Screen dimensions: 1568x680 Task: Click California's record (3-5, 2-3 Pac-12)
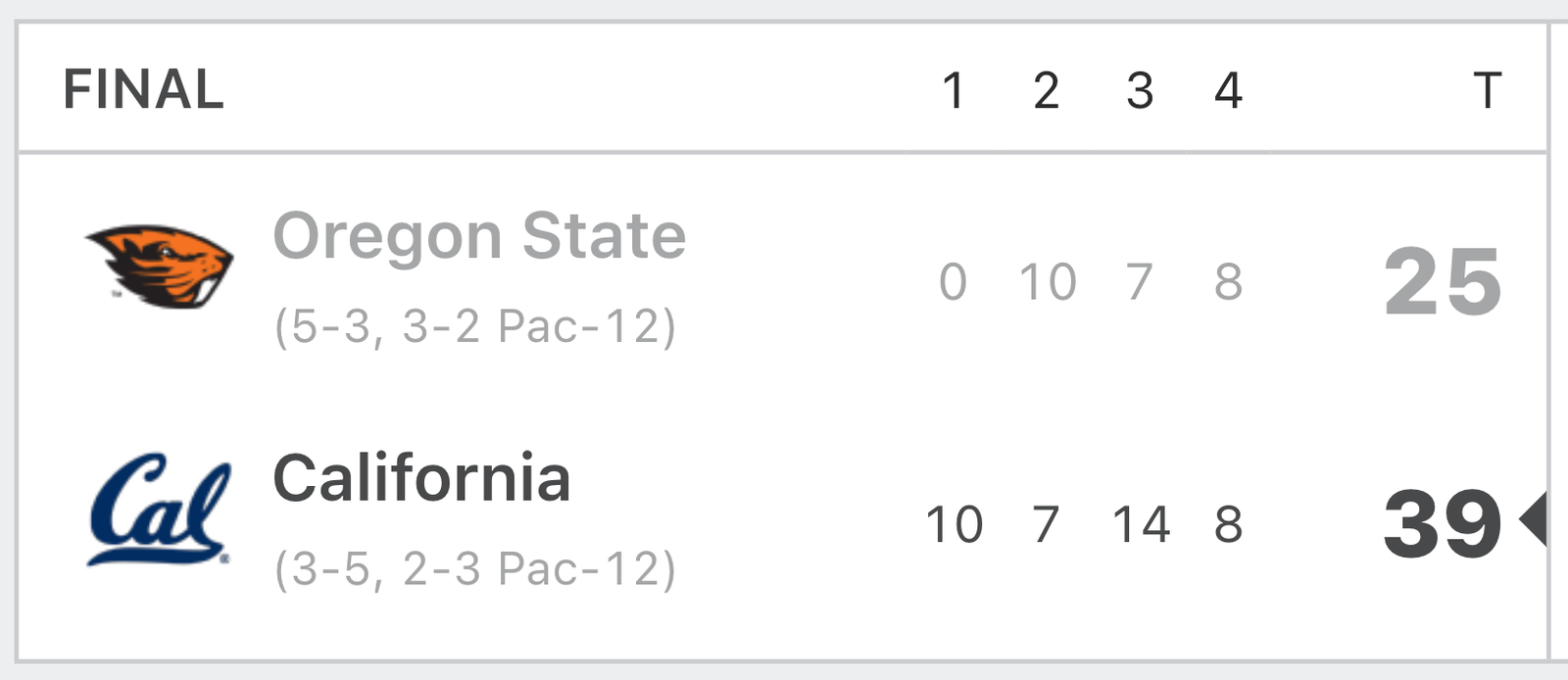click(475, 569)
